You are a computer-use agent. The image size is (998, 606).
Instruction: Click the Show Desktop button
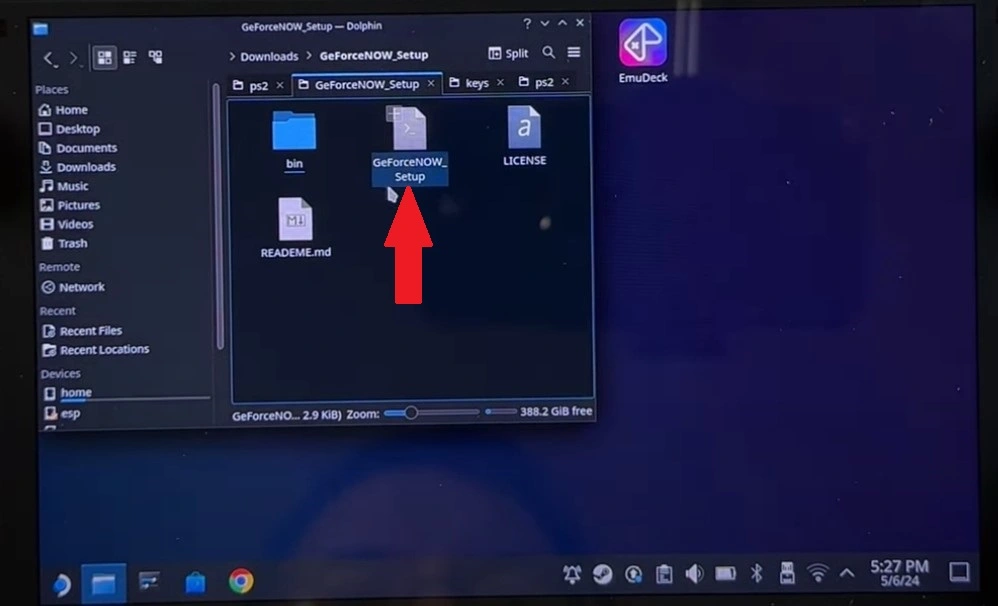(x=959, y=572)
